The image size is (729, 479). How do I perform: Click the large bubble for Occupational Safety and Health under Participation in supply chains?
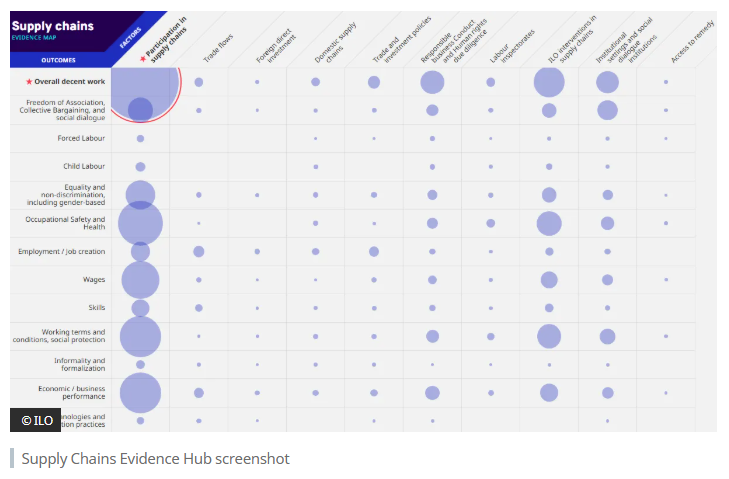pyautogui.click(x=140, y=223)
